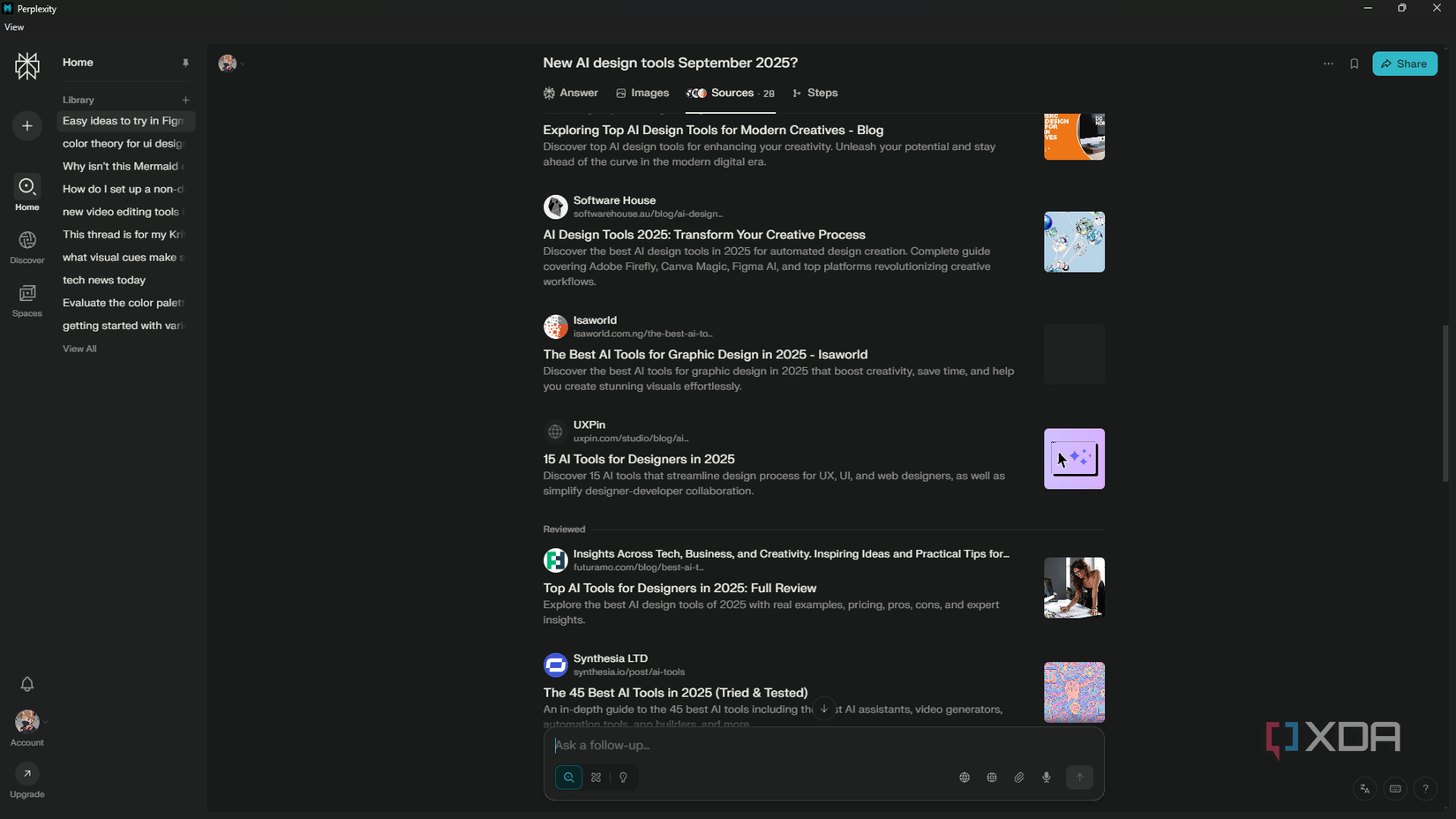This screenshot has height=819, width=1456.
Task: Open the Synthesia source thumbnail
Action: coord(1074,693)
